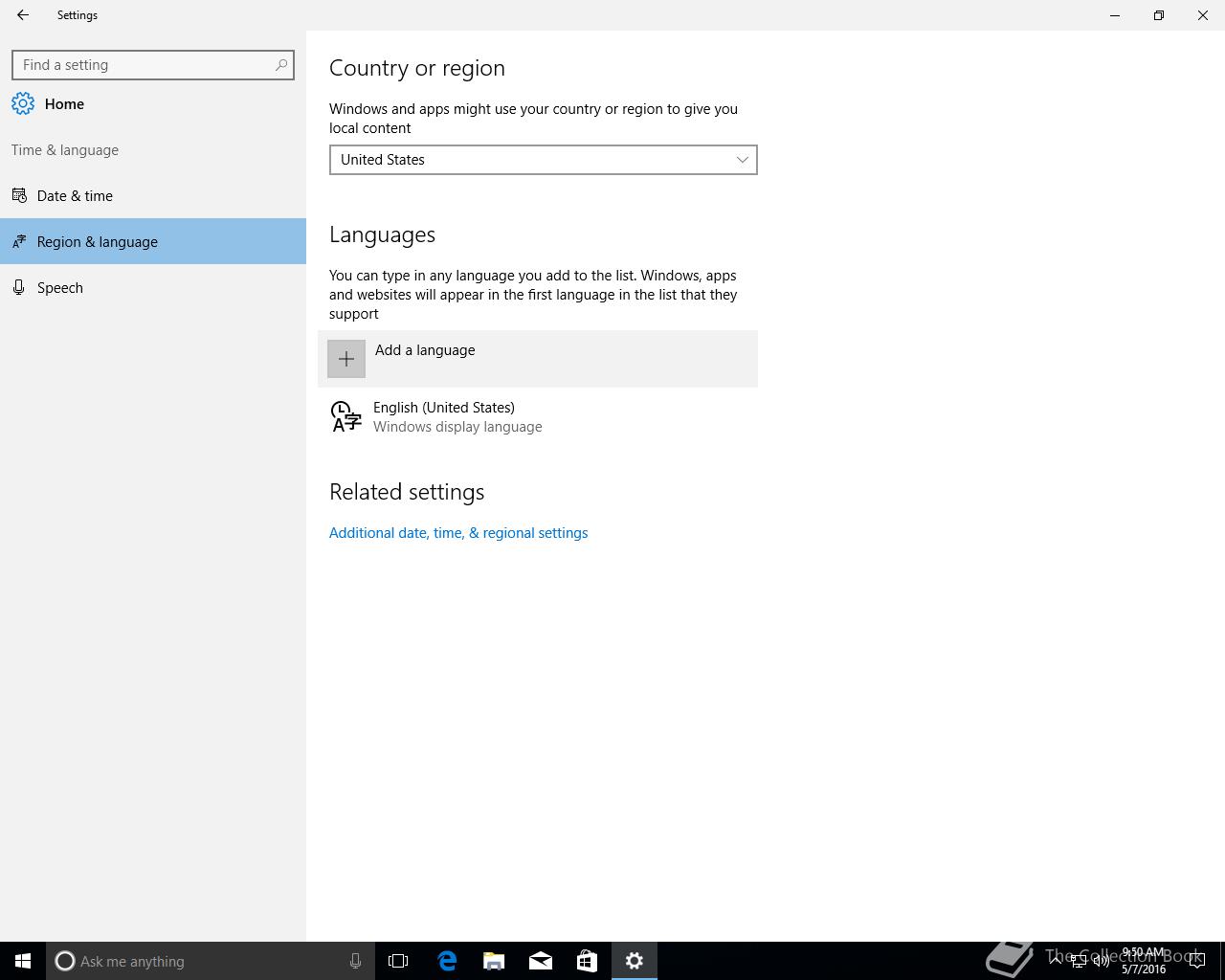Focus the Find a setting field
This screenshot has height=980, width=1225.
[153, 65]
